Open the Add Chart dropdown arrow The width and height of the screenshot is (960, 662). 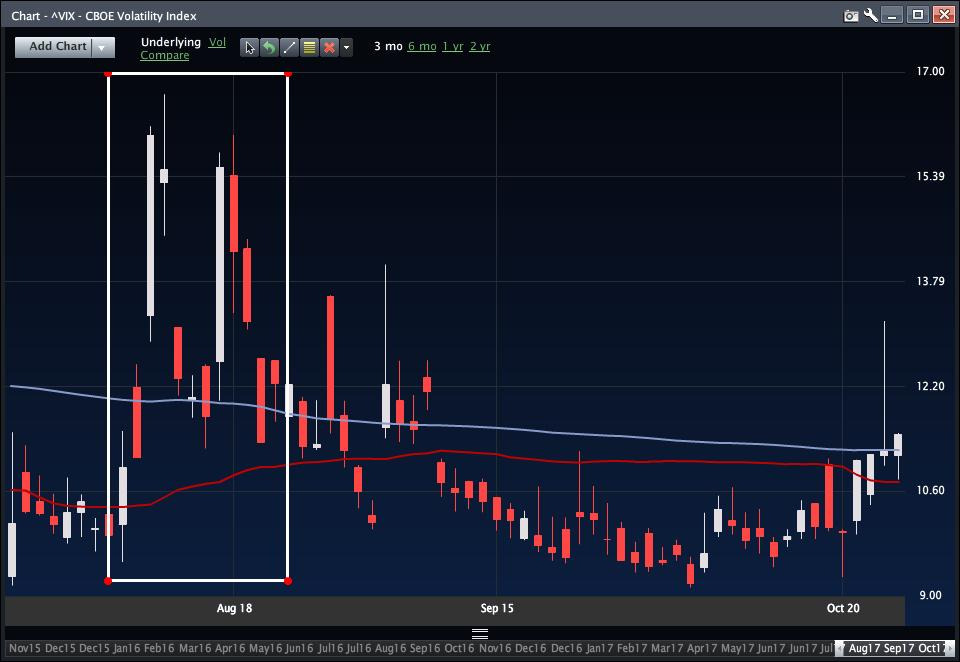(x=103, y=47)
